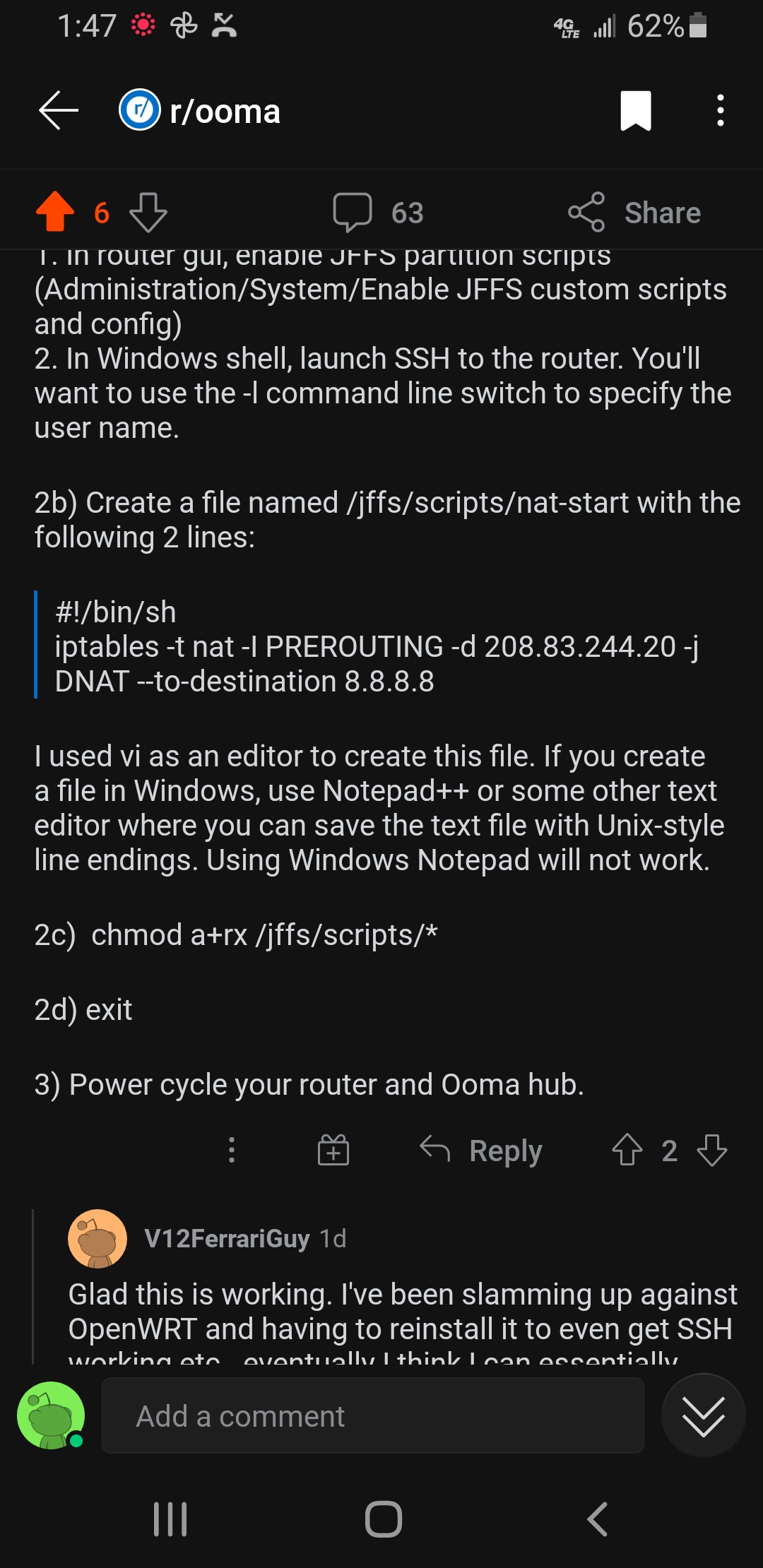Reply to the comment
The height and width of the screenshot is (1568, 763).
pos(481,1151)
